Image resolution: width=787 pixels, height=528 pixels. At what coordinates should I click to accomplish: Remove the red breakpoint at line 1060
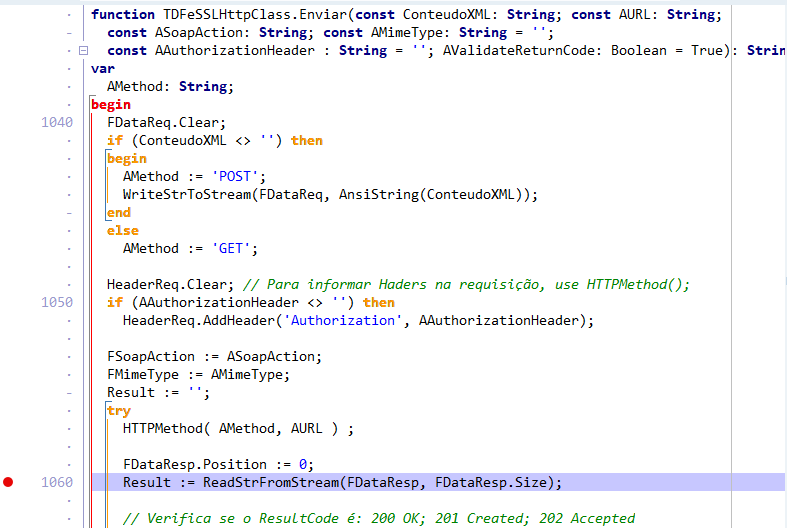point(8,482)
